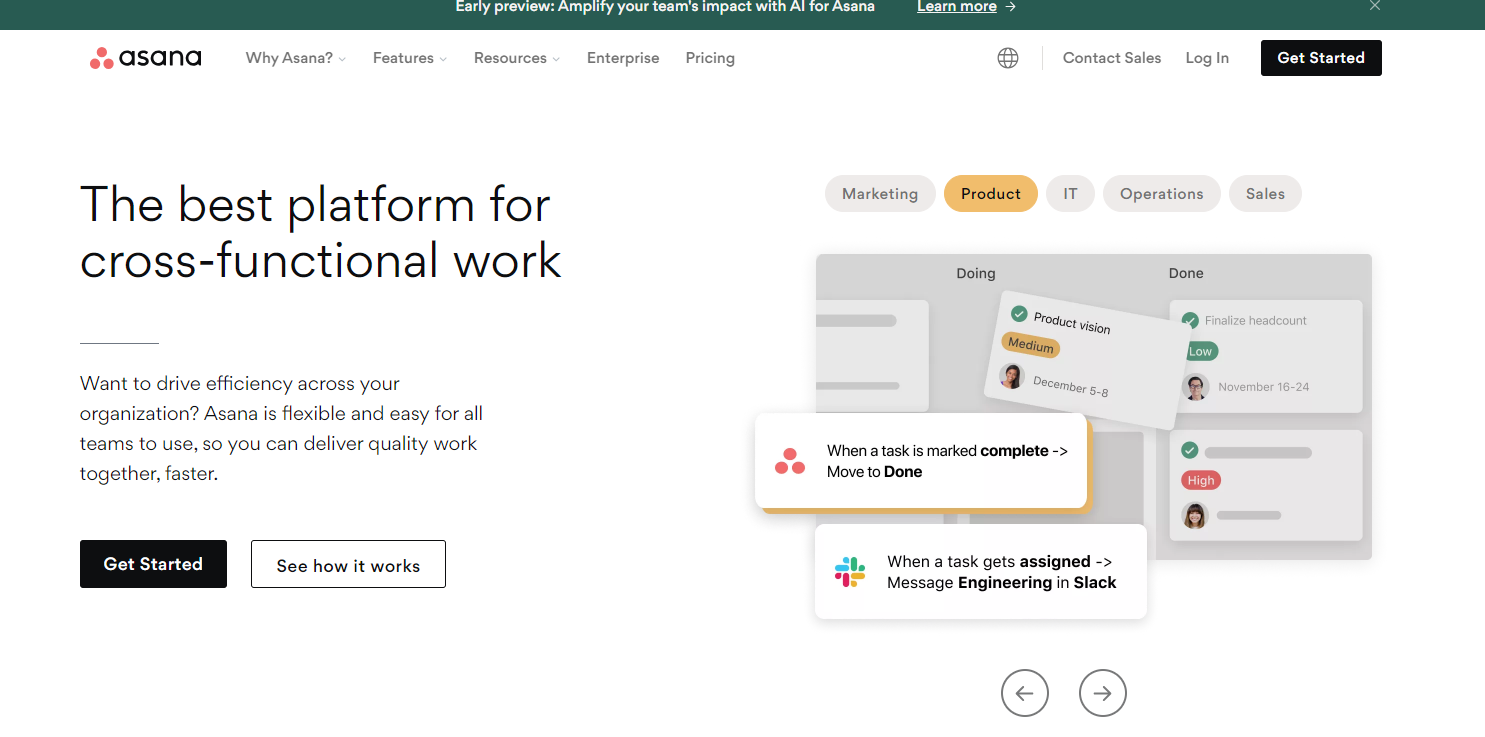
Task: Click avatar on Product vision card
Action: [1012, 376]
